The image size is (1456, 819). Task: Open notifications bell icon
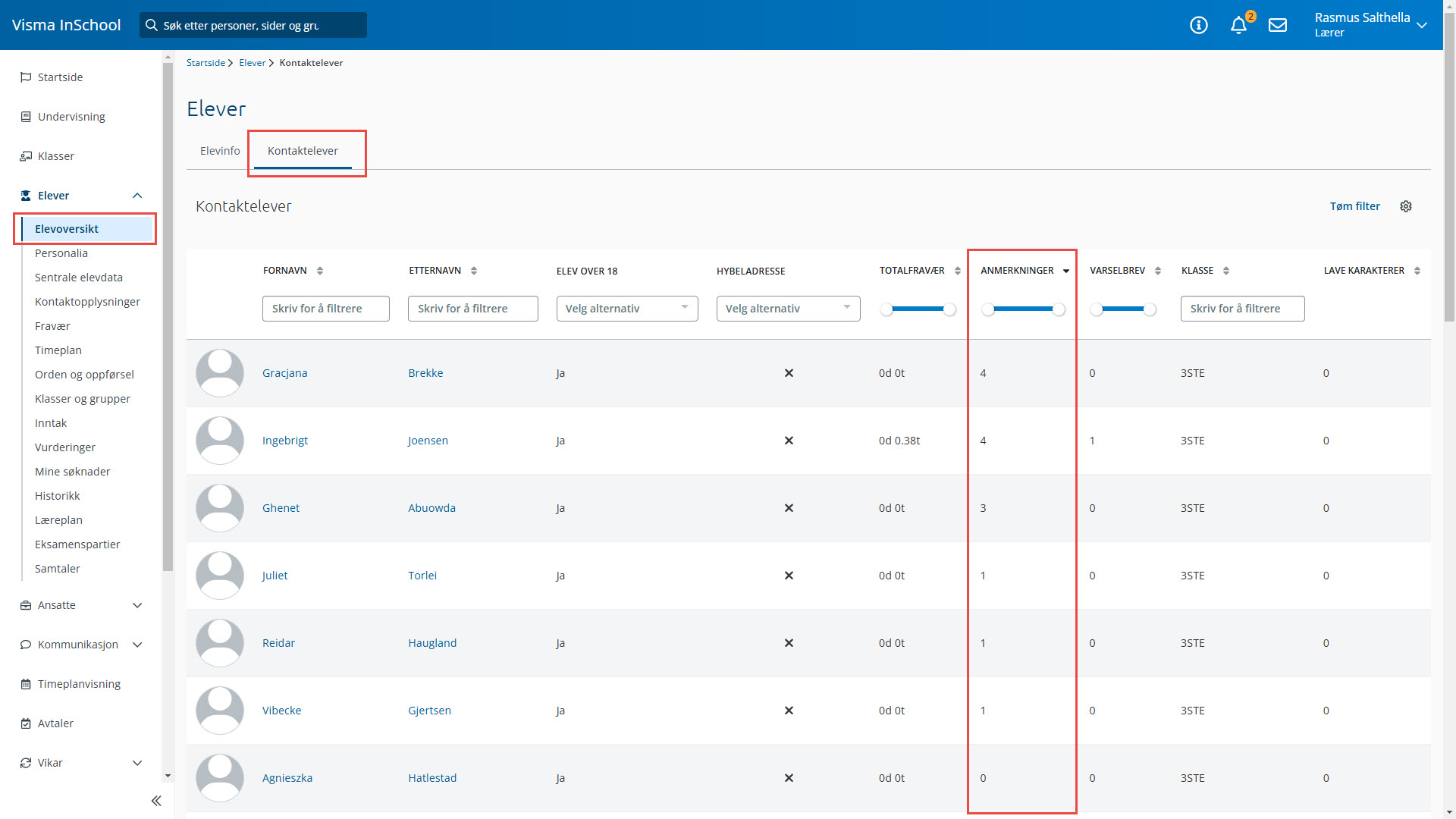click(x=1238, y=25)
